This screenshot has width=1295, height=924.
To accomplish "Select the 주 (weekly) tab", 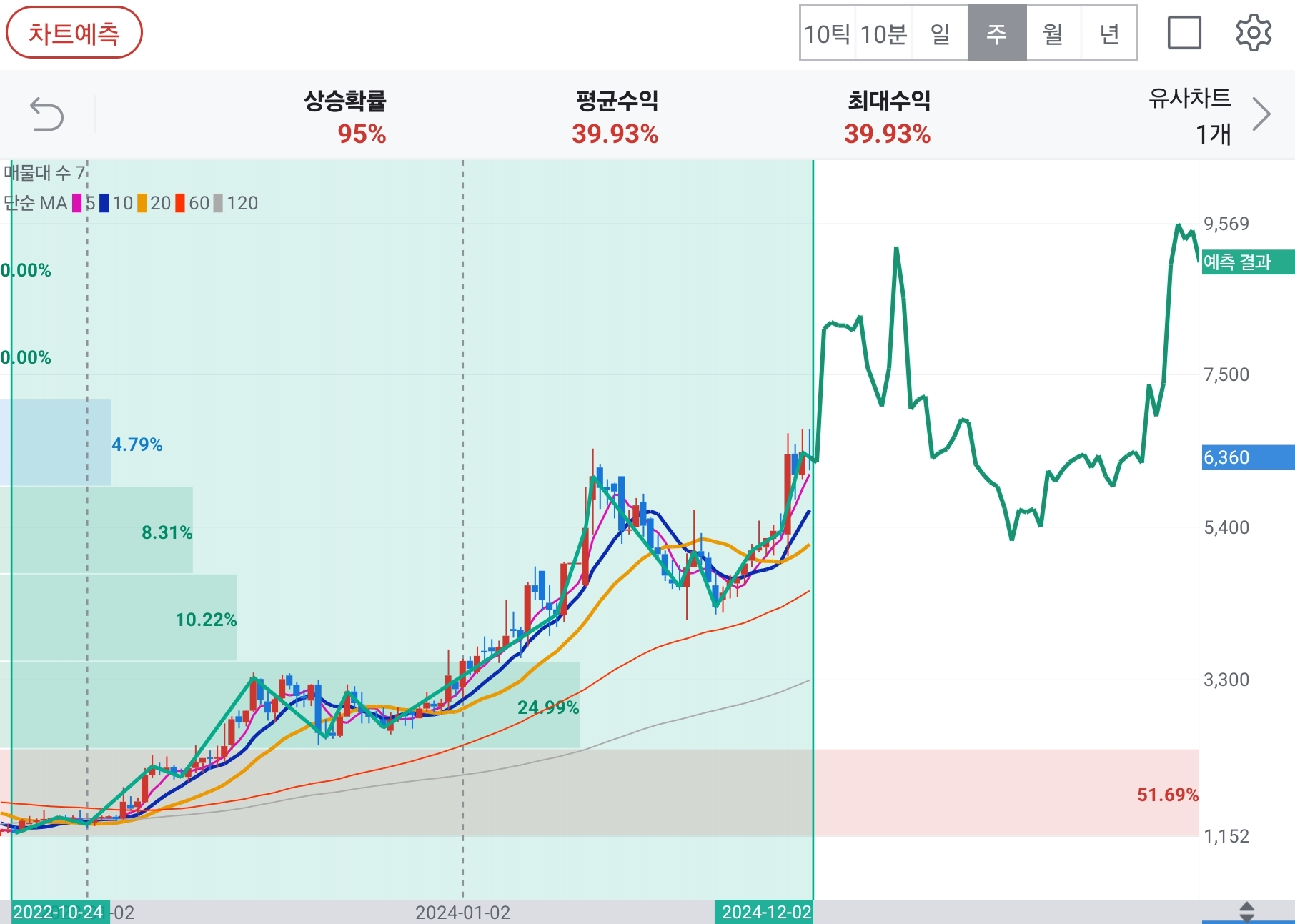I will click(x=997, y=34).
